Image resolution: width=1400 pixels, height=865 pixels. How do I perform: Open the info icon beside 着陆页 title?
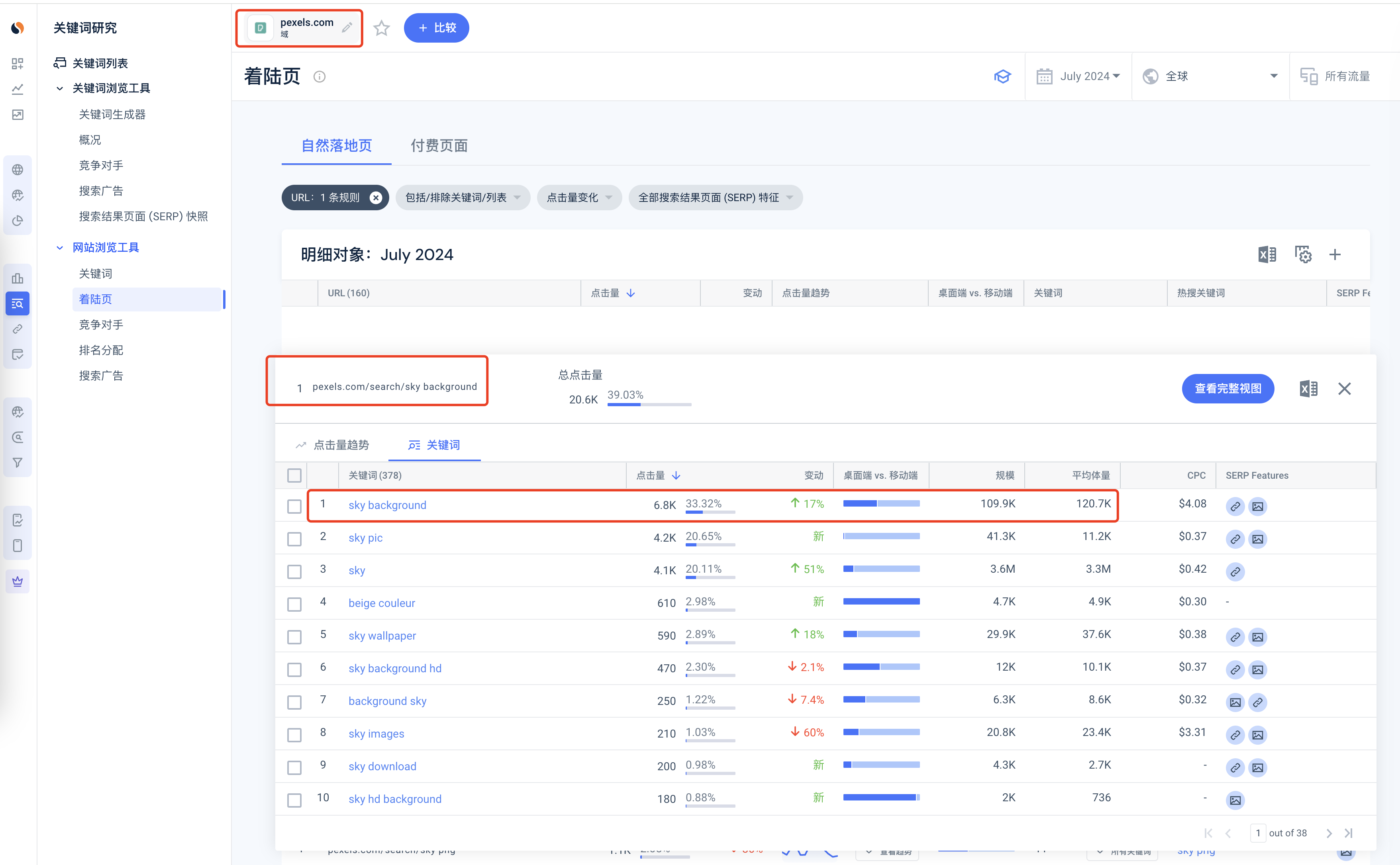[x=319, y=76]
